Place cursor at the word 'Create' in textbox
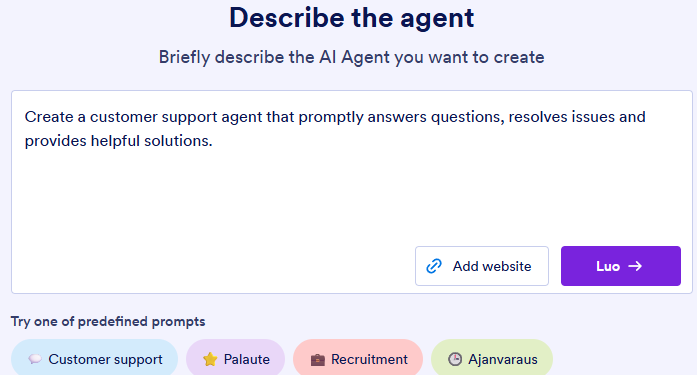Screen dimensions: 697x375 coord(49,117)
